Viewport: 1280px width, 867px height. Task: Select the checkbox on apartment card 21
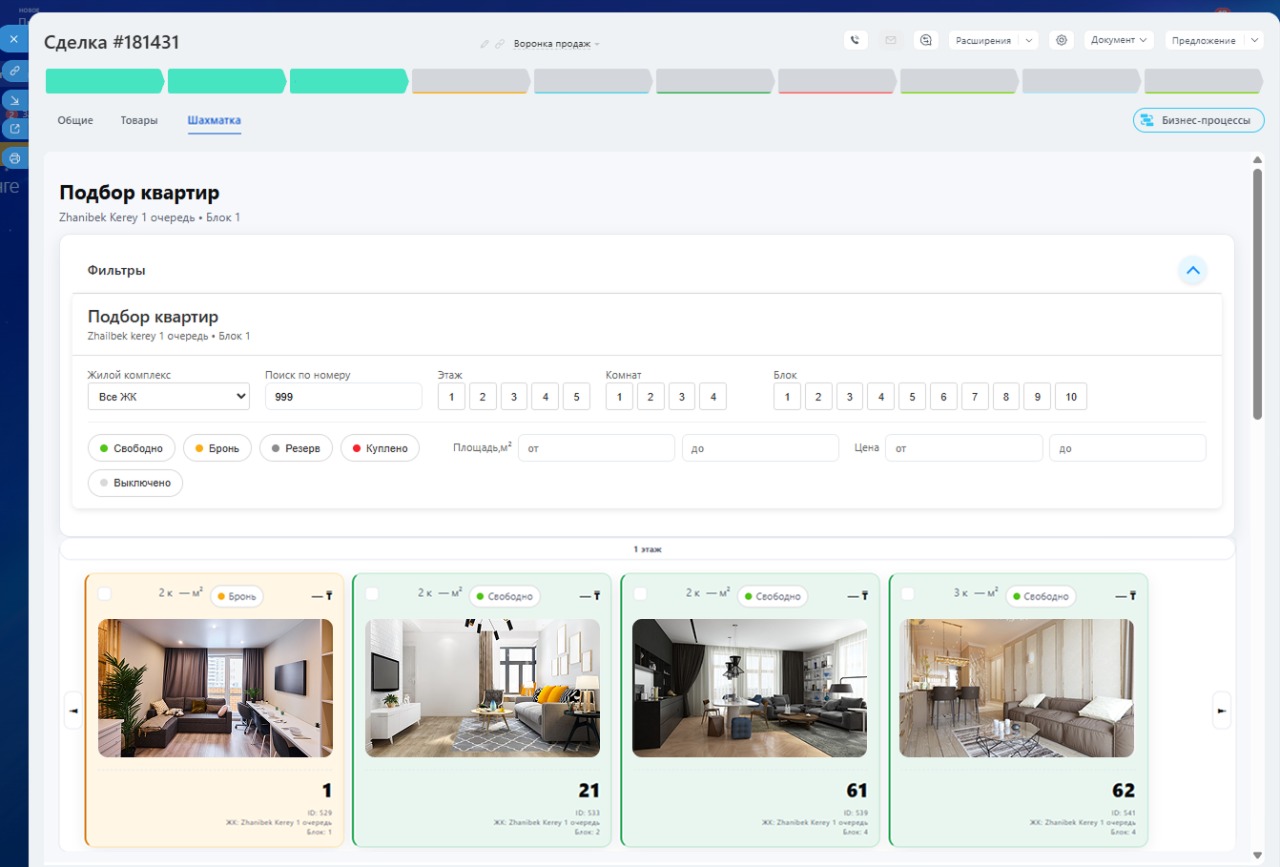pos(372,594)
